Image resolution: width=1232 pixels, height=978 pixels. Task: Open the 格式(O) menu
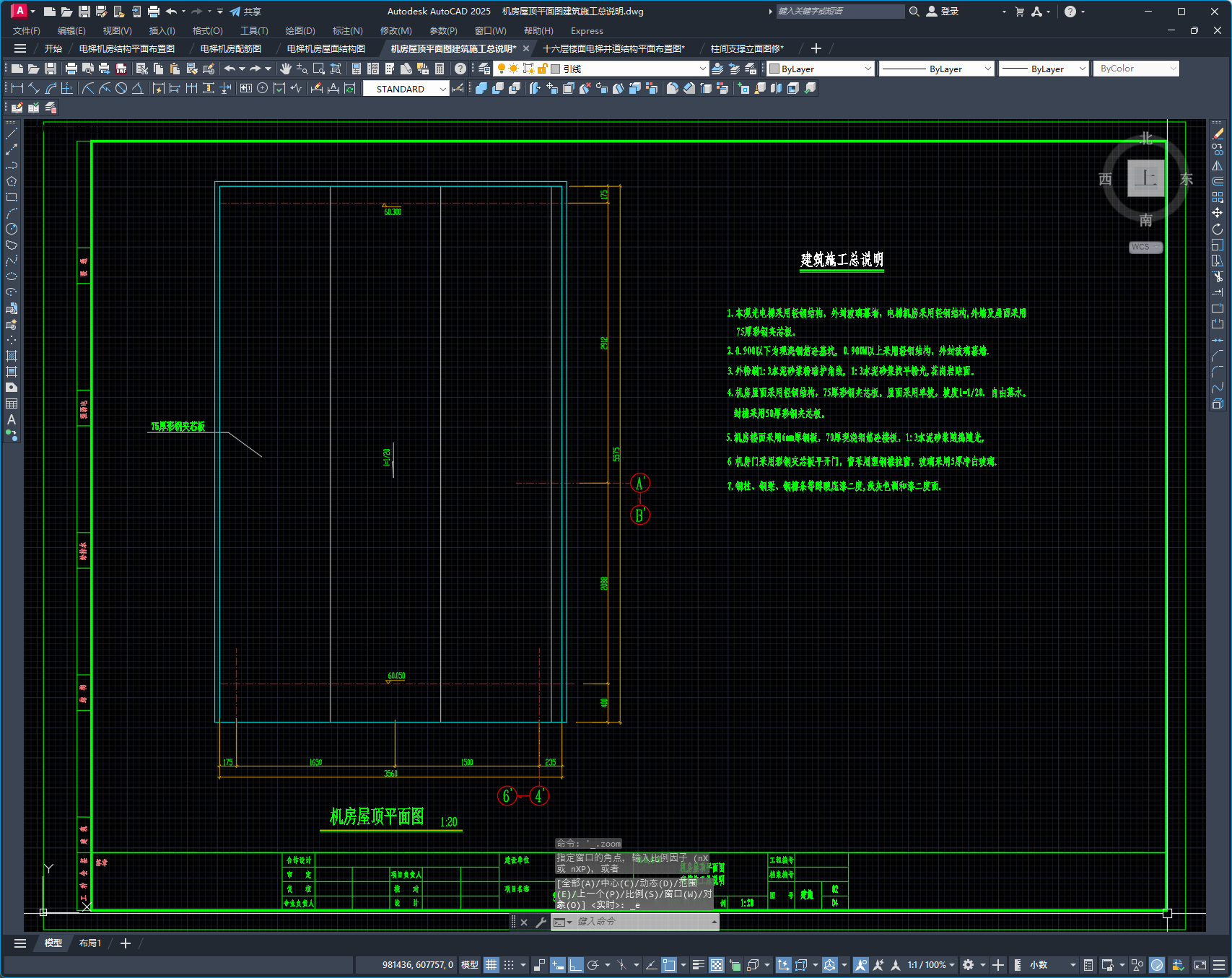click(x=207, y=31)
